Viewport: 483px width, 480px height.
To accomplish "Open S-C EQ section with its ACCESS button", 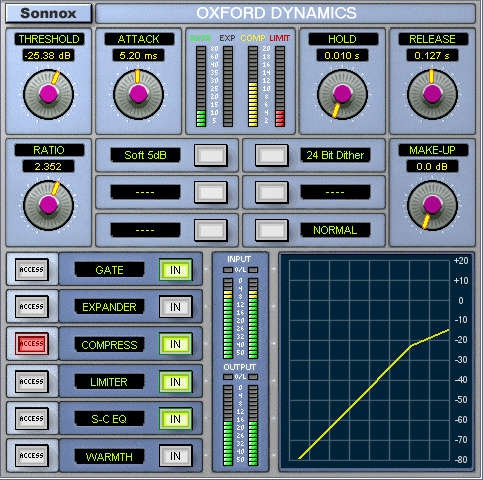I will 32,418.
